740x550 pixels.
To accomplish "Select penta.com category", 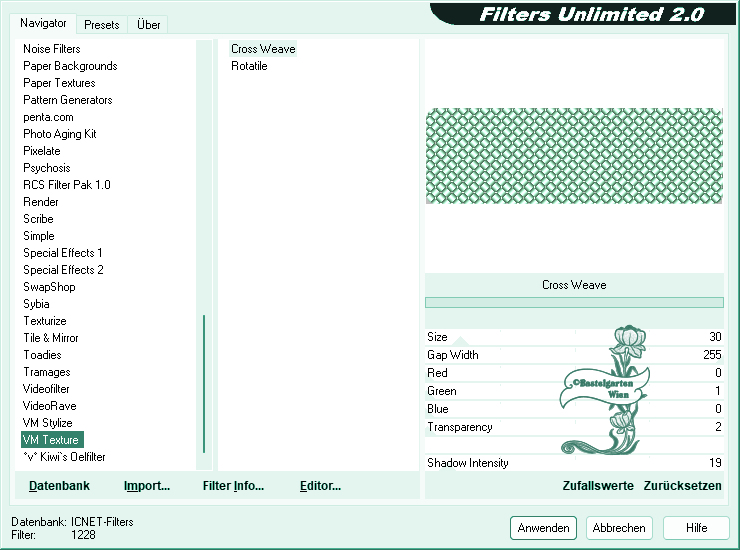I will point(48,117).
